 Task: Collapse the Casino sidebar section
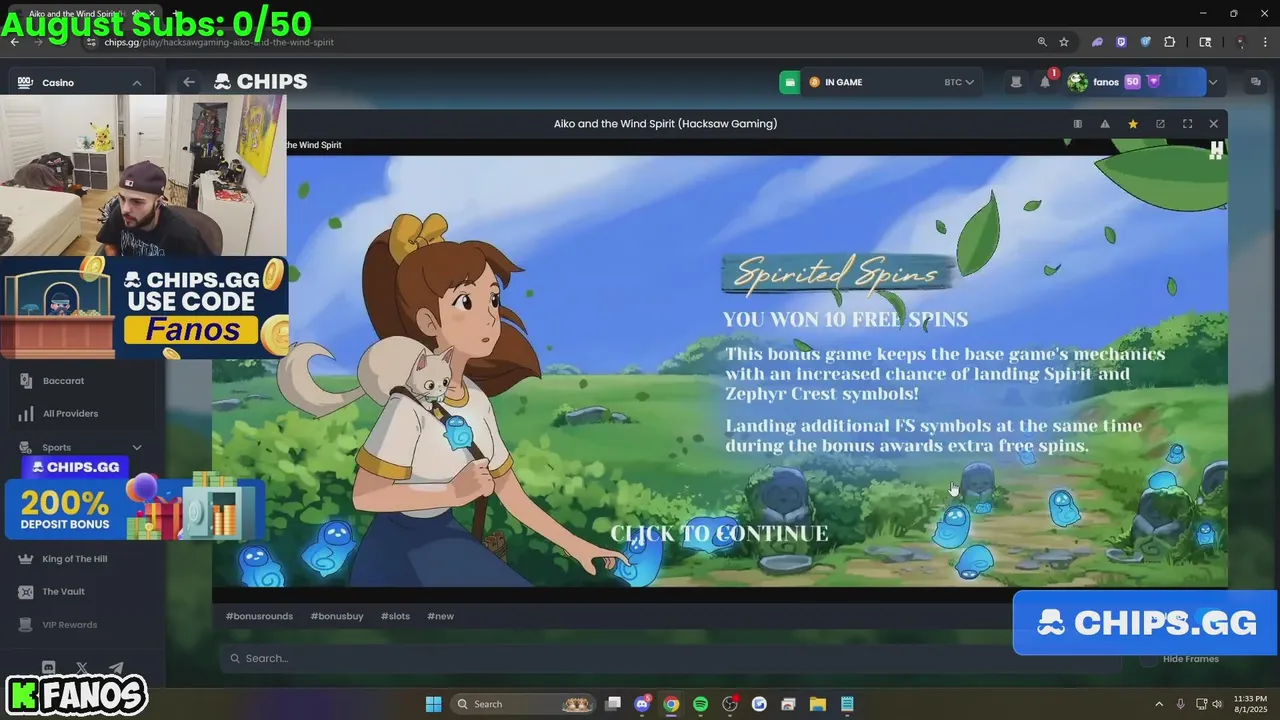coord(137,83)
